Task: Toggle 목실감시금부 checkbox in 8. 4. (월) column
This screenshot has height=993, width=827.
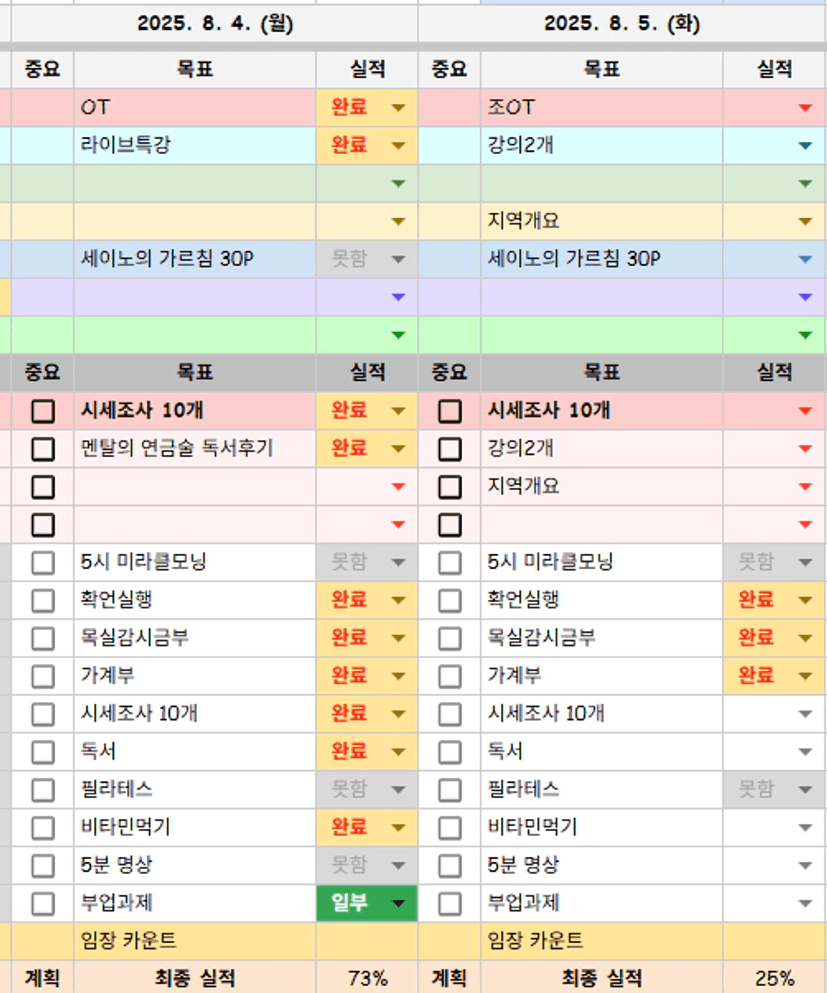Action: point(43,638)
